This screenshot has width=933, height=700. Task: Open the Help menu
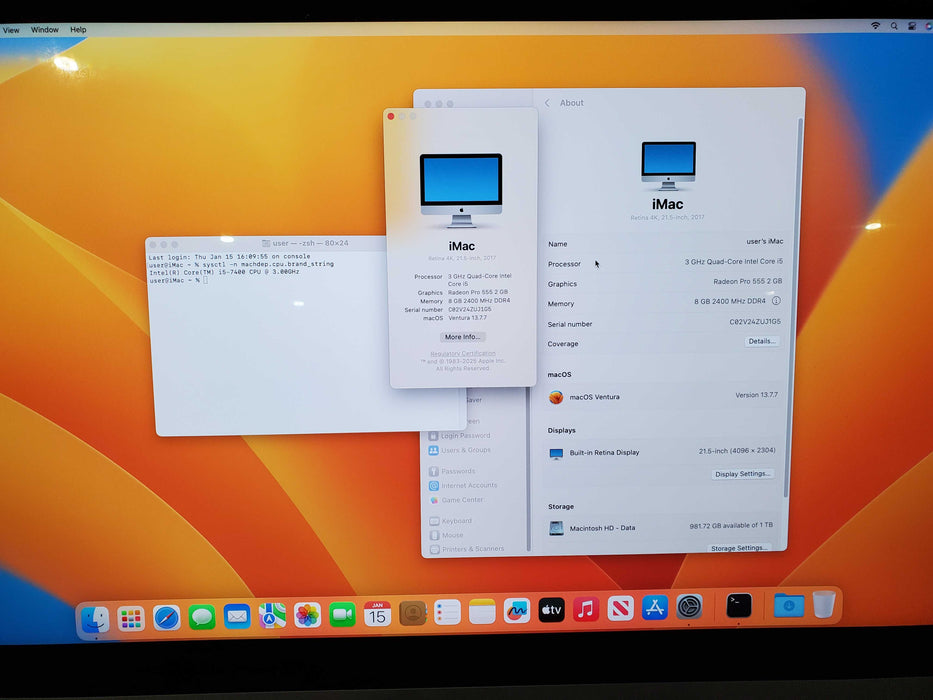pos(78,29)
